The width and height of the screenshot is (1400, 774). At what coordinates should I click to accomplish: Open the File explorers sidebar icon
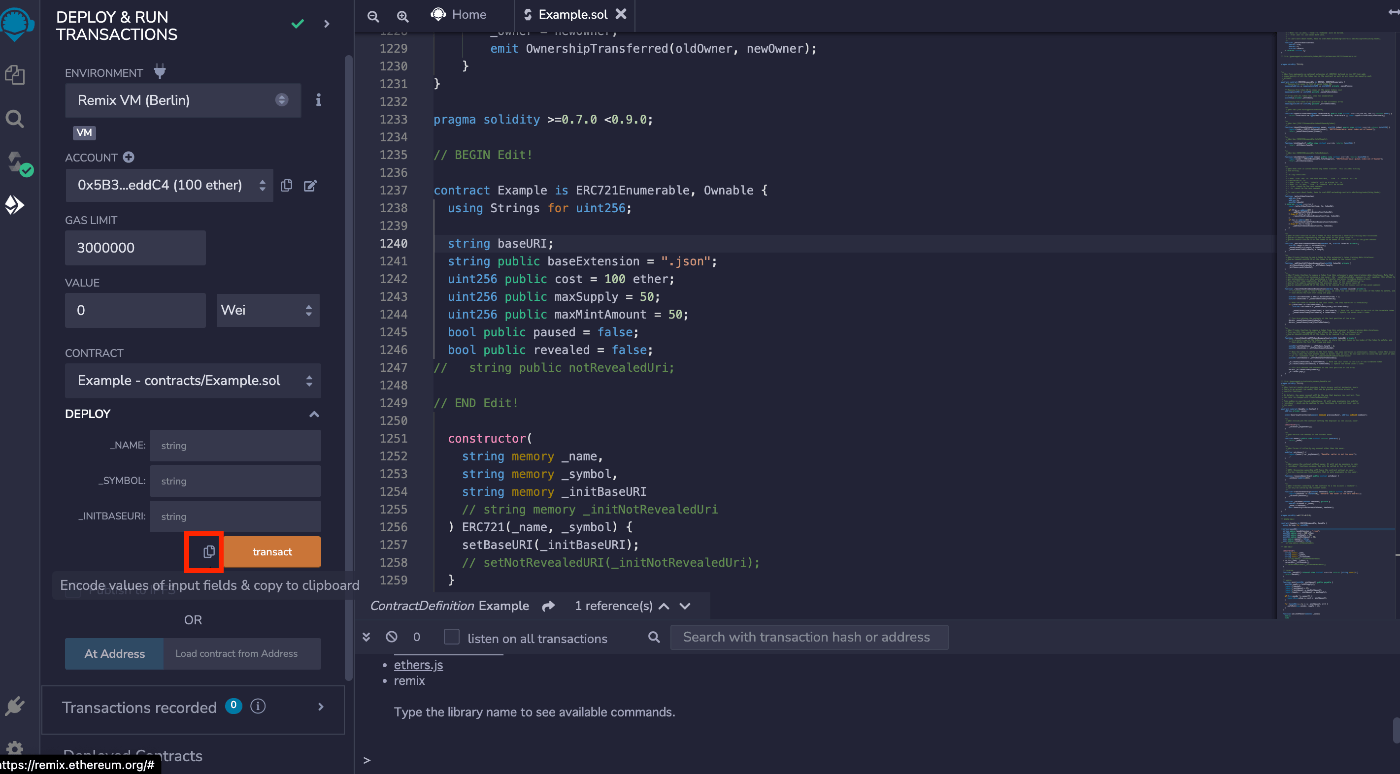click(x=15, y=74)
